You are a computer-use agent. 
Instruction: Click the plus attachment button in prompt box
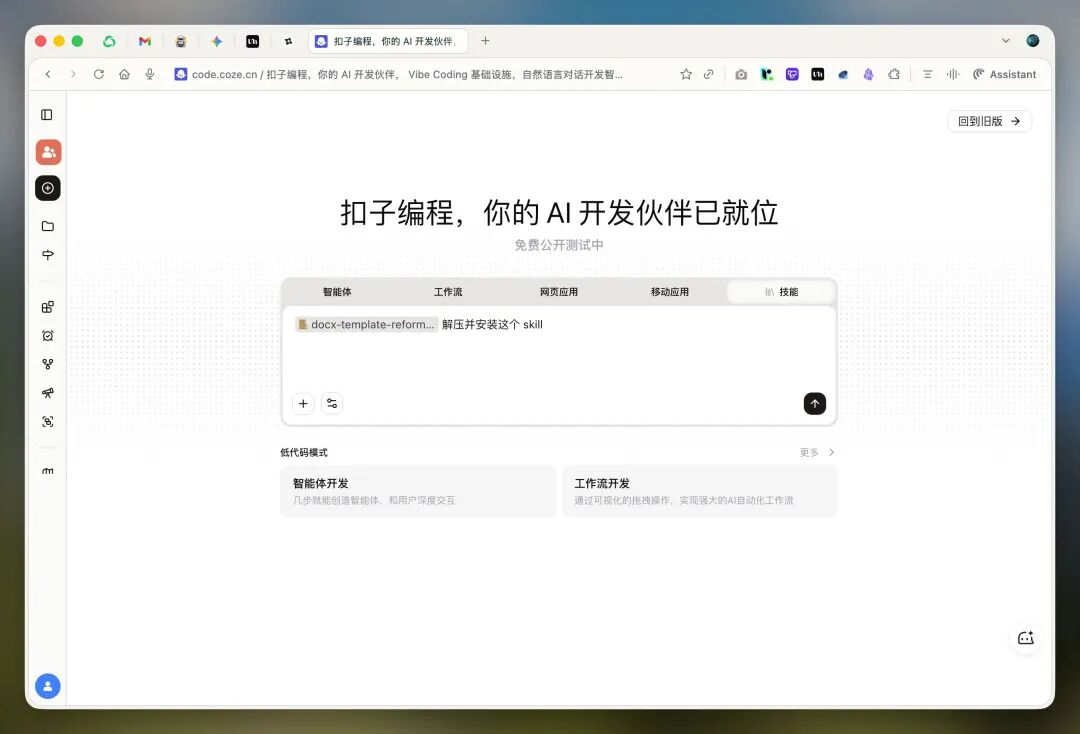[x=303, y=403]
